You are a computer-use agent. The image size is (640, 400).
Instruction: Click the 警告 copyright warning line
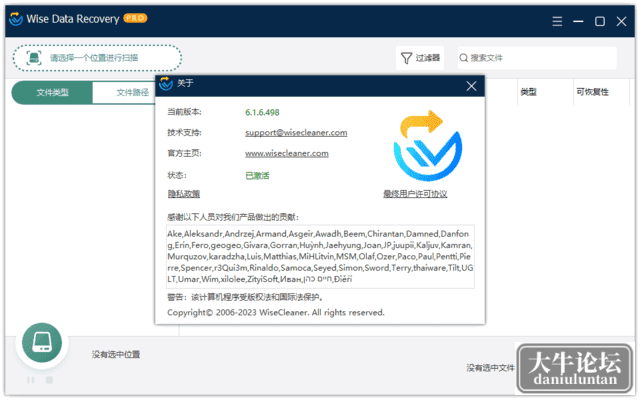246,297
